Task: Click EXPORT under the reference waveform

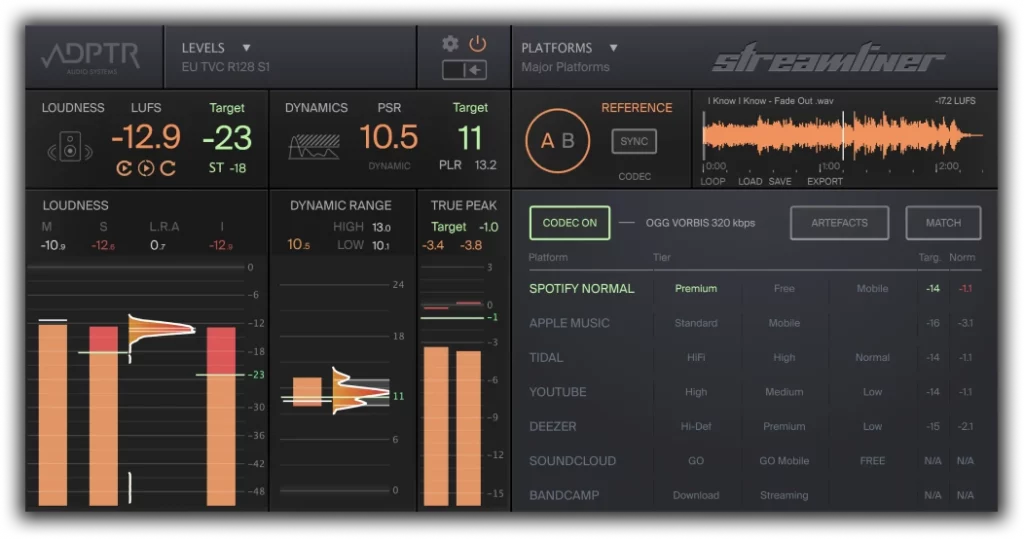Action: point(825,182)
